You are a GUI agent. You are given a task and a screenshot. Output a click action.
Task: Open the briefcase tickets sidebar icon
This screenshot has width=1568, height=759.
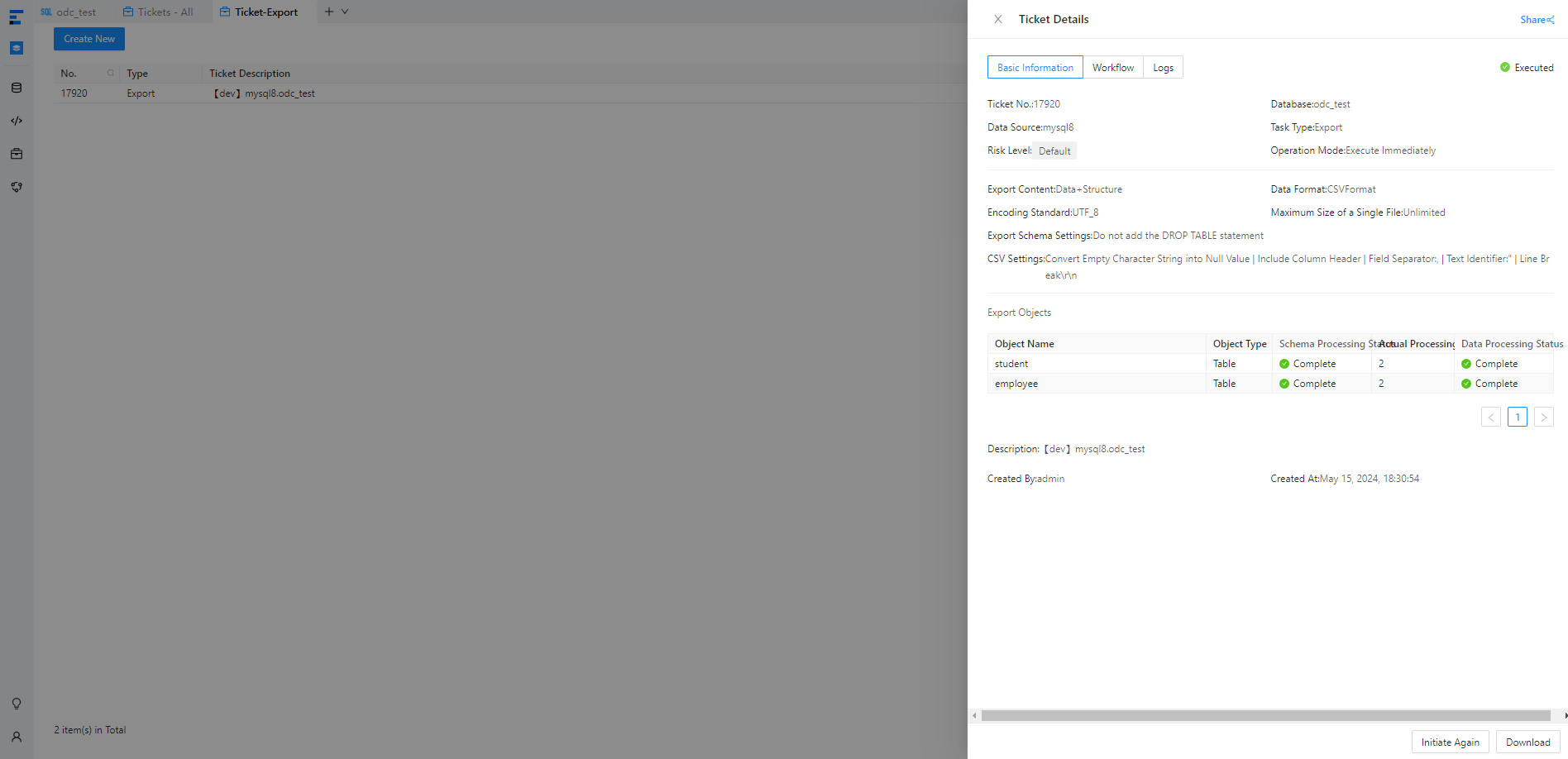(17, 154)
